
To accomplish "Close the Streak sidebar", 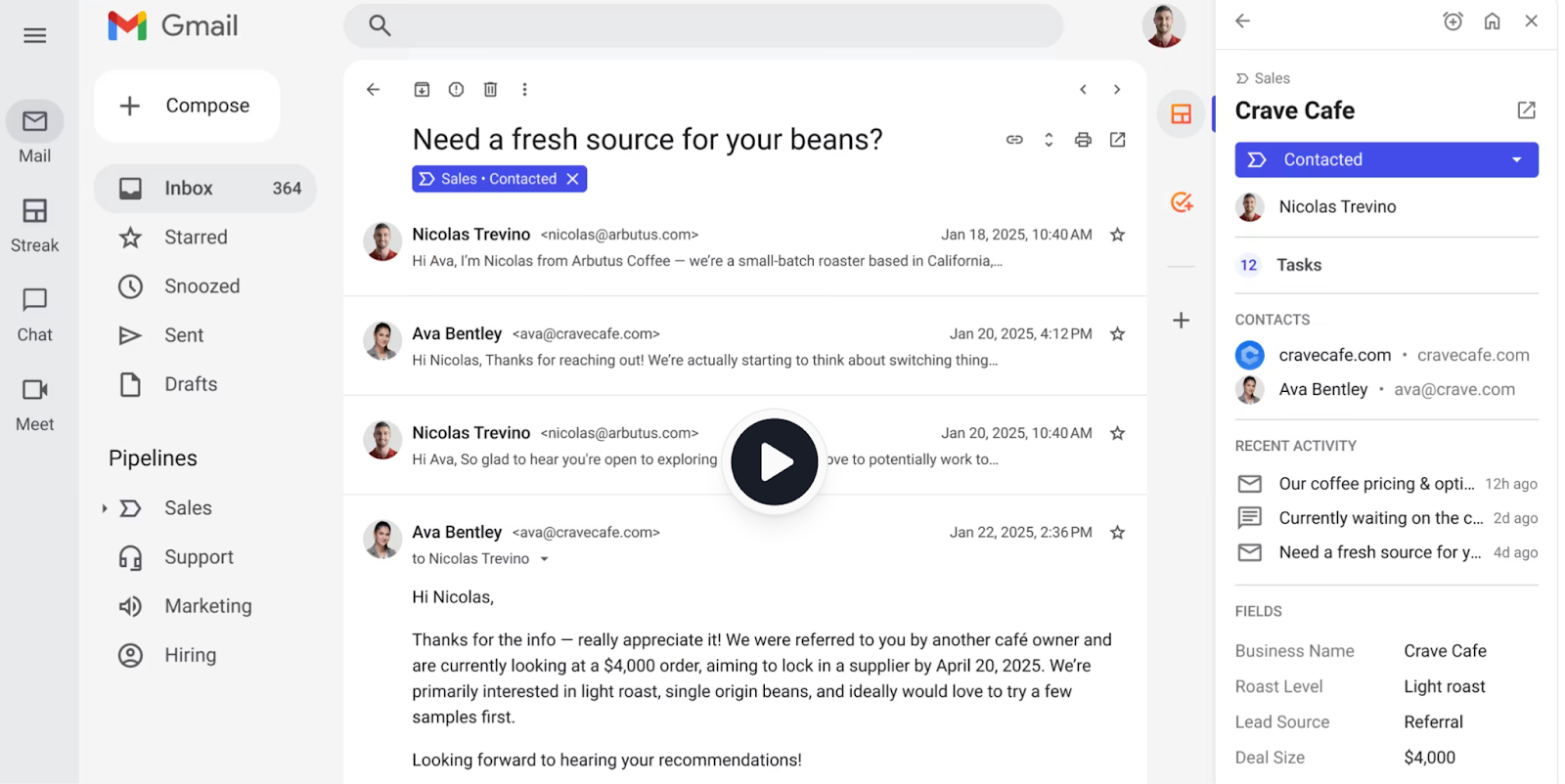I will click(1531, 21).
